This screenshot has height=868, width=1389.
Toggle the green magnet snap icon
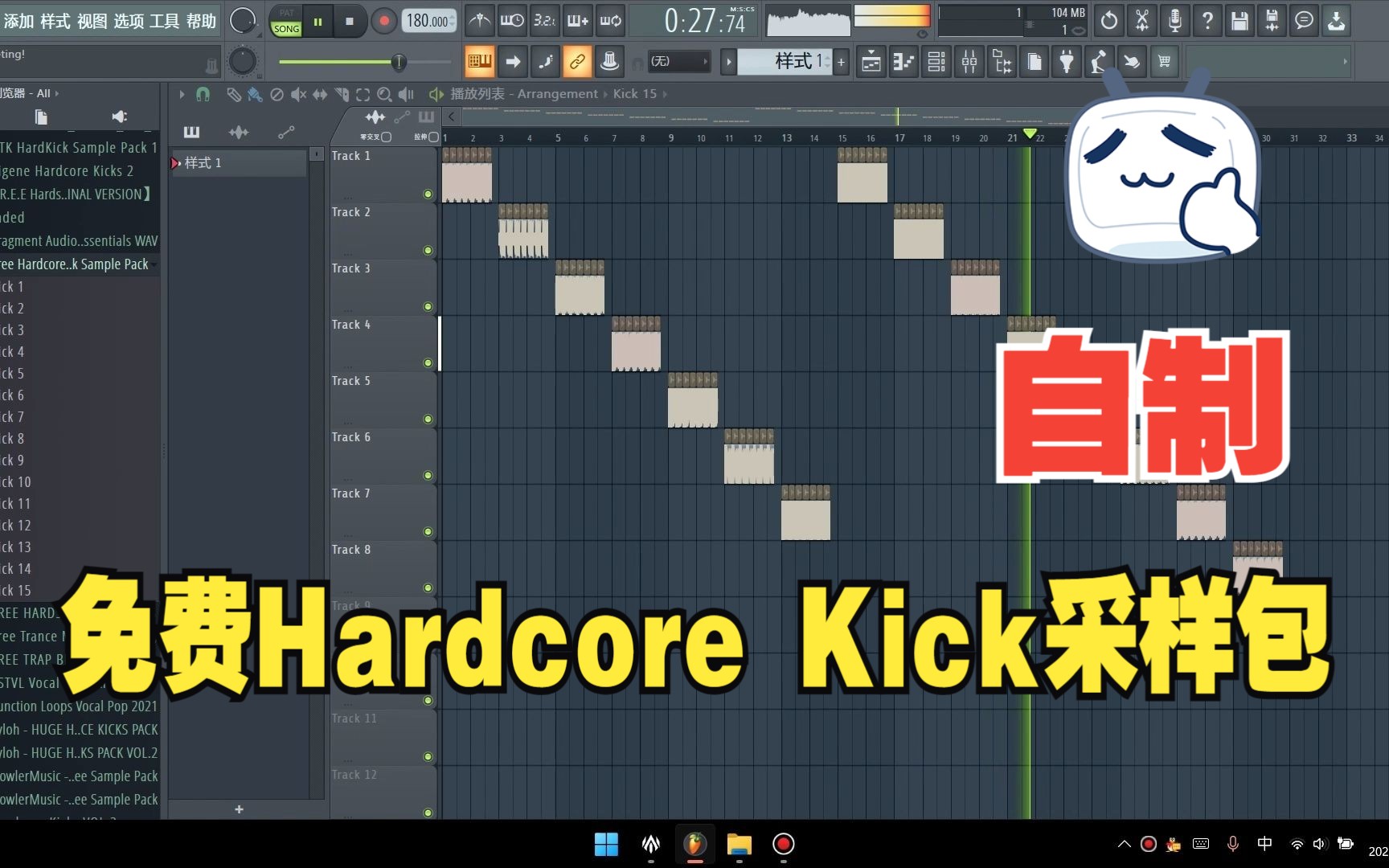(x=203, y=94)
